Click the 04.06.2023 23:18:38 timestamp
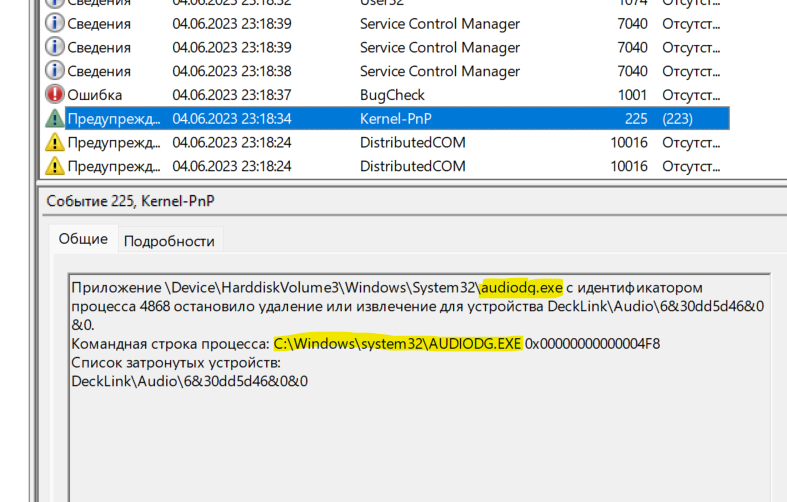787x502 pixels. point(231,71)
